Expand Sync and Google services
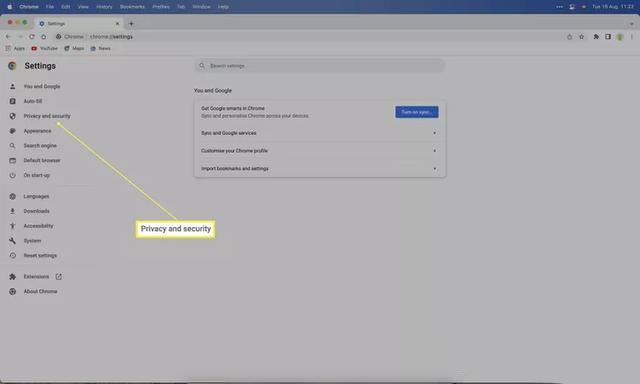The height and width of the screenshot is (384, 640). pos(320,133)
